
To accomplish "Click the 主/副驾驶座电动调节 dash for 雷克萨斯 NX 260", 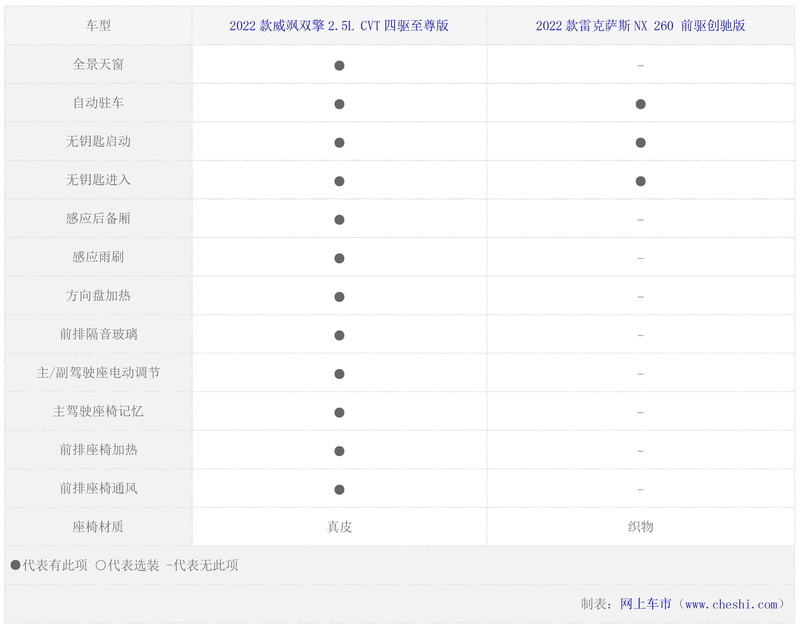I will pyautogui.click(x=640, y=374).
